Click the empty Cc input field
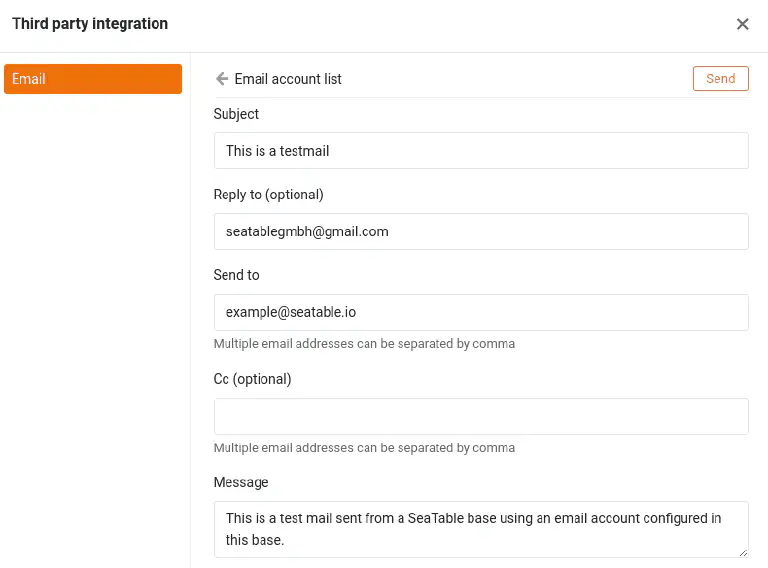Image resolution: width=768 pixels, height=568 pixels. 481,416
